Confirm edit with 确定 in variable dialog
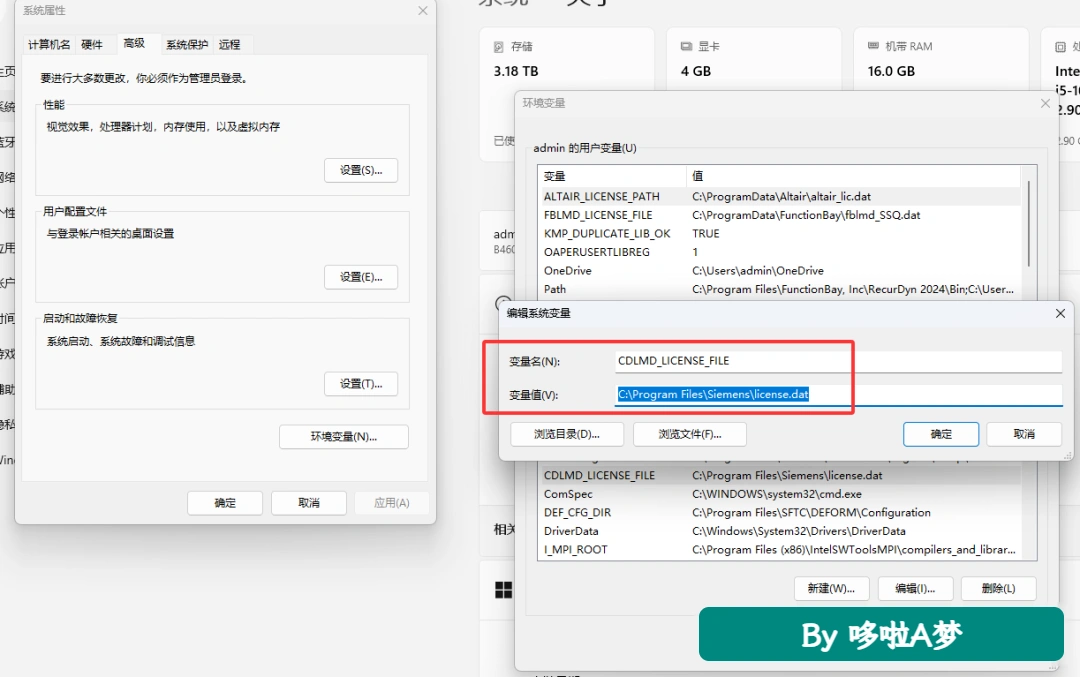The image size is (1080, 677). coord(941,434)
